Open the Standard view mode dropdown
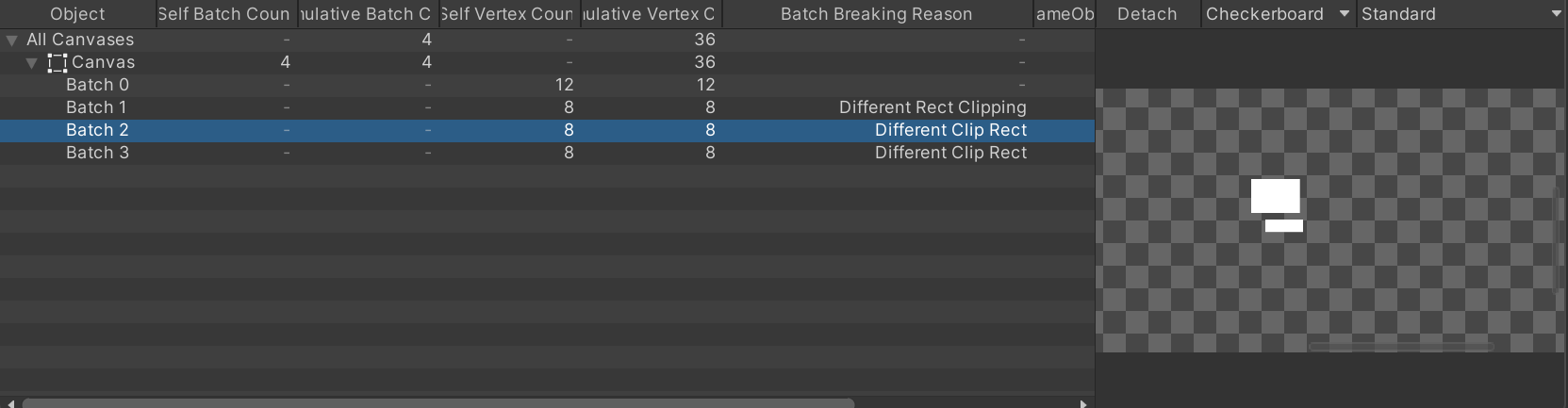 coord(1461,14)
